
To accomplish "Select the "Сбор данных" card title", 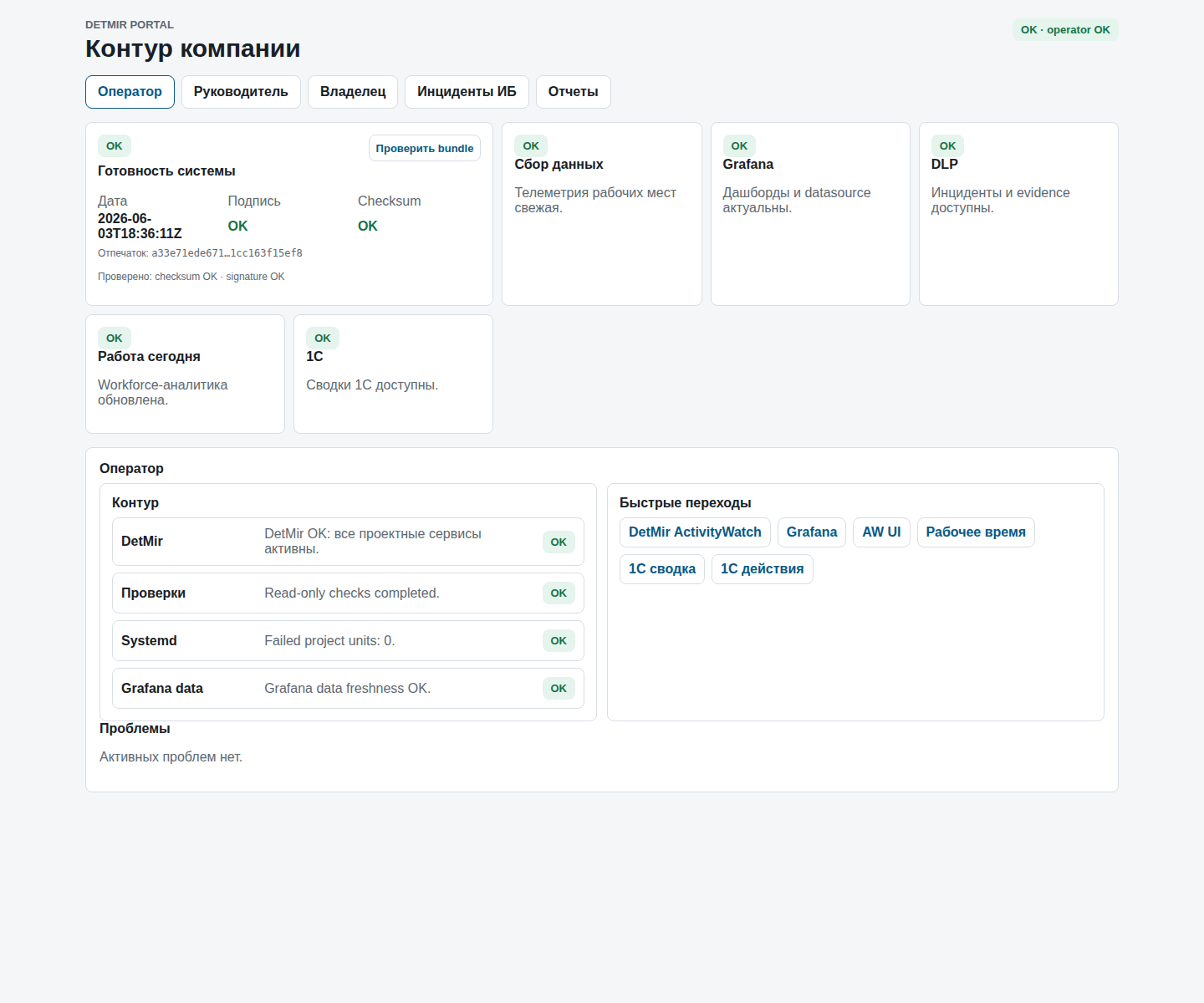I will click(559, 165).
